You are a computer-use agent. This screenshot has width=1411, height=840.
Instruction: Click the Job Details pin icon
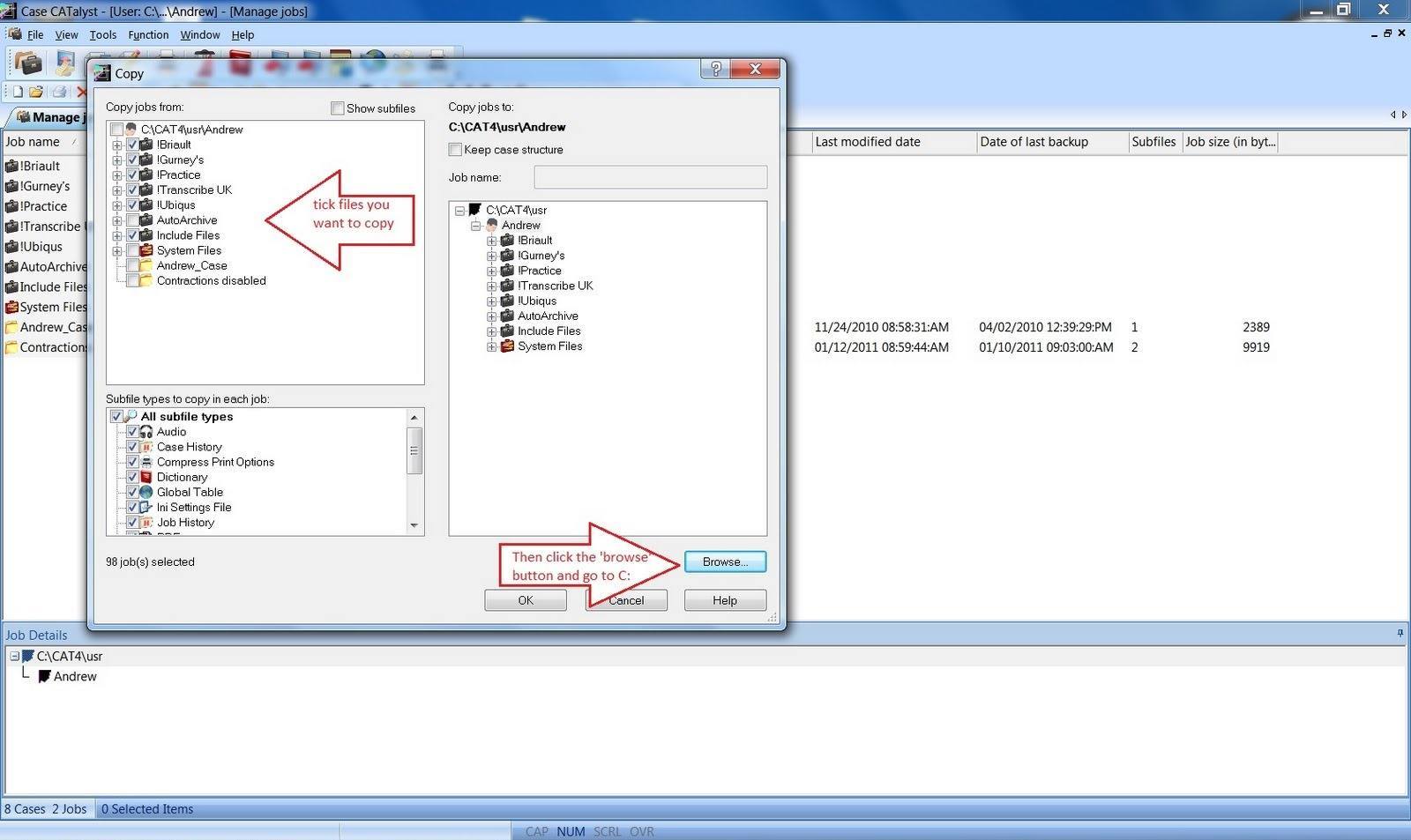coord(1400,634)
